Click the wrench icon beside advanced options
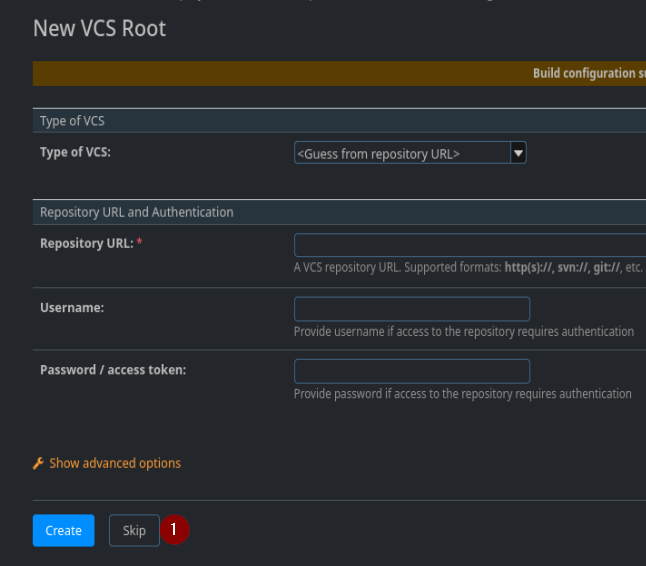 38,463
